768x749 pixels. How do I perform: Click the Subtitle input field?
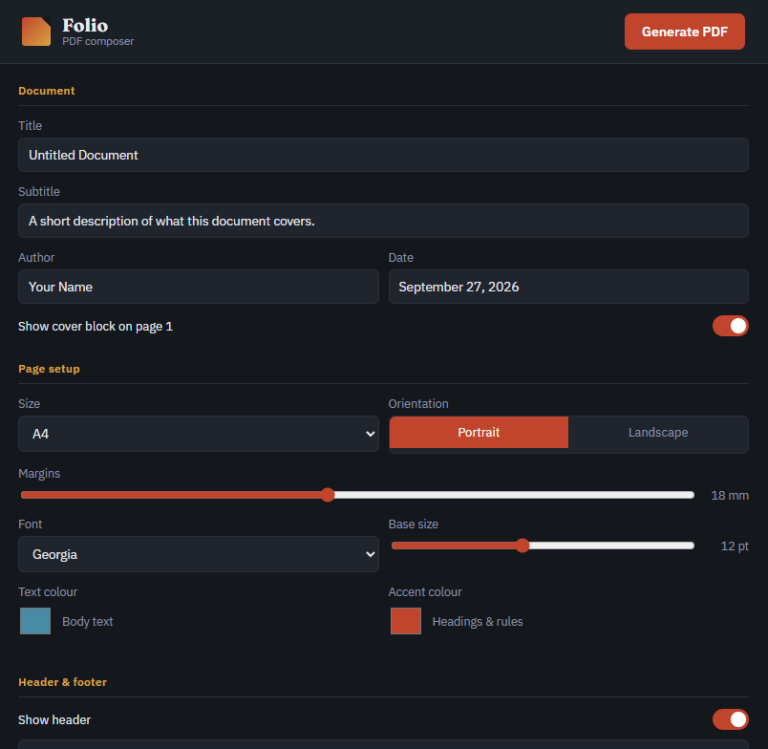click(x=383, y=221)
